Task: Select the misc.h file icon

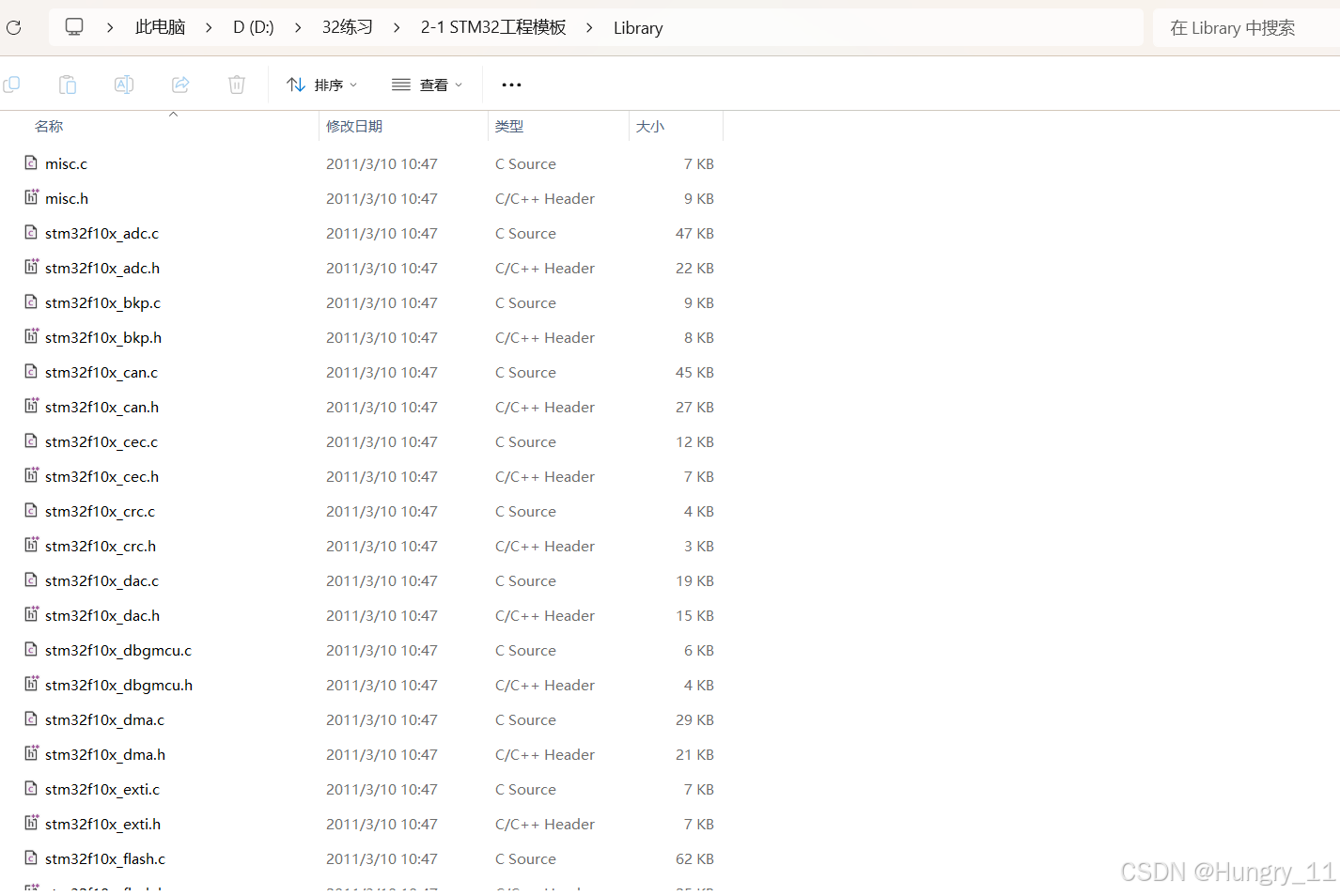Action: [31, 197]
